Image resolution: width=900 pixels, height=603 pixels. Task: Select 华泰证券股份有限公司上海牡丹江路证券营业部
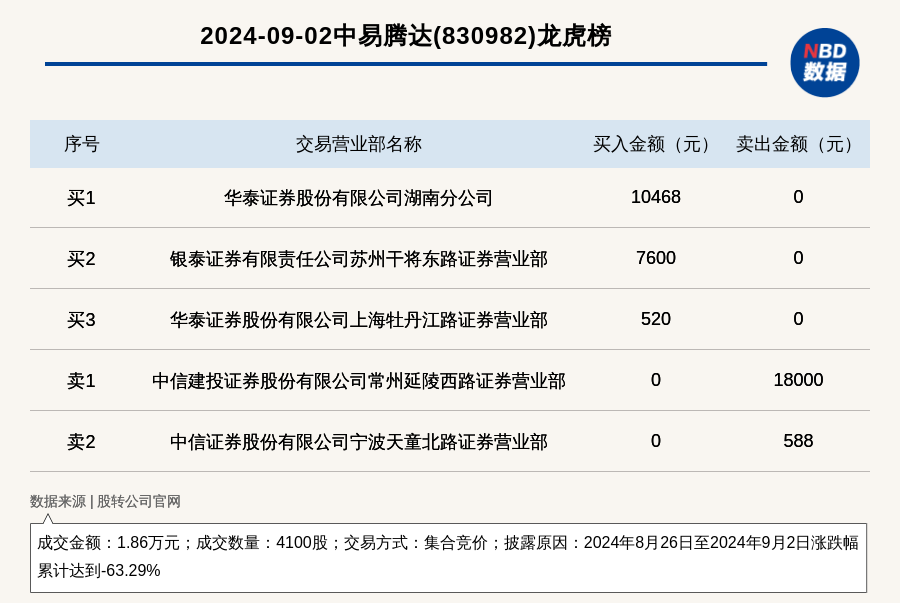pos(359,320)
